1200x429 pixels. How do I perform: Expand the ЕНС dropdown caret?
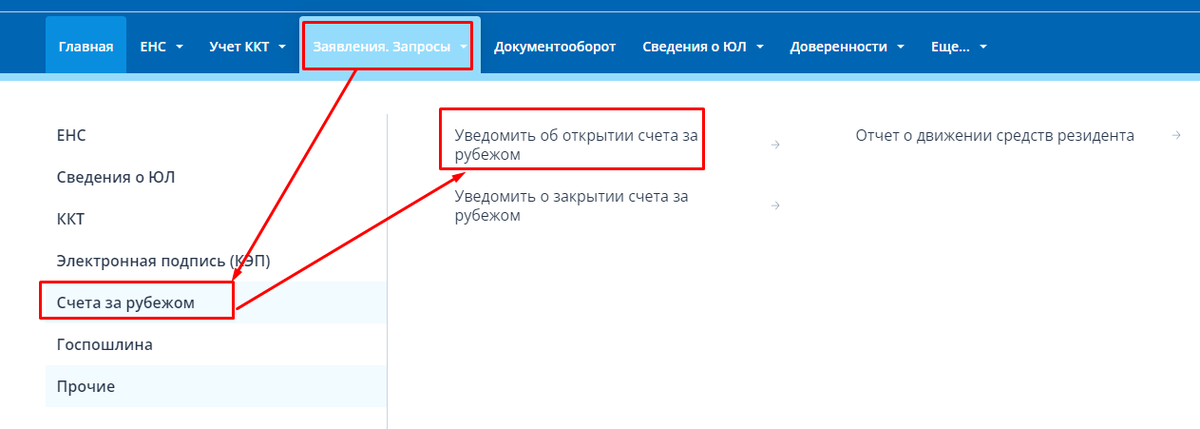pyautogui.click(x=179, y=47)
